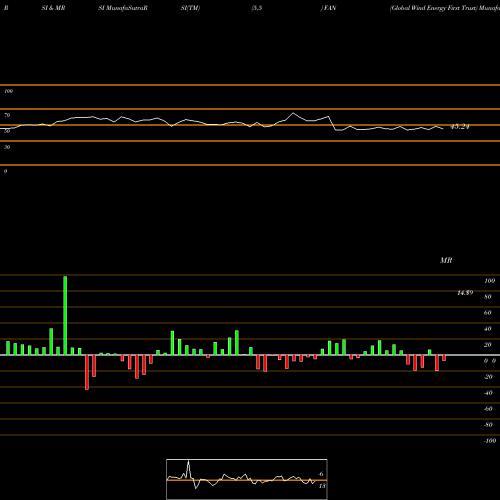Click the 'Global Wind Energy First Trust' title text

click(433, 8)
